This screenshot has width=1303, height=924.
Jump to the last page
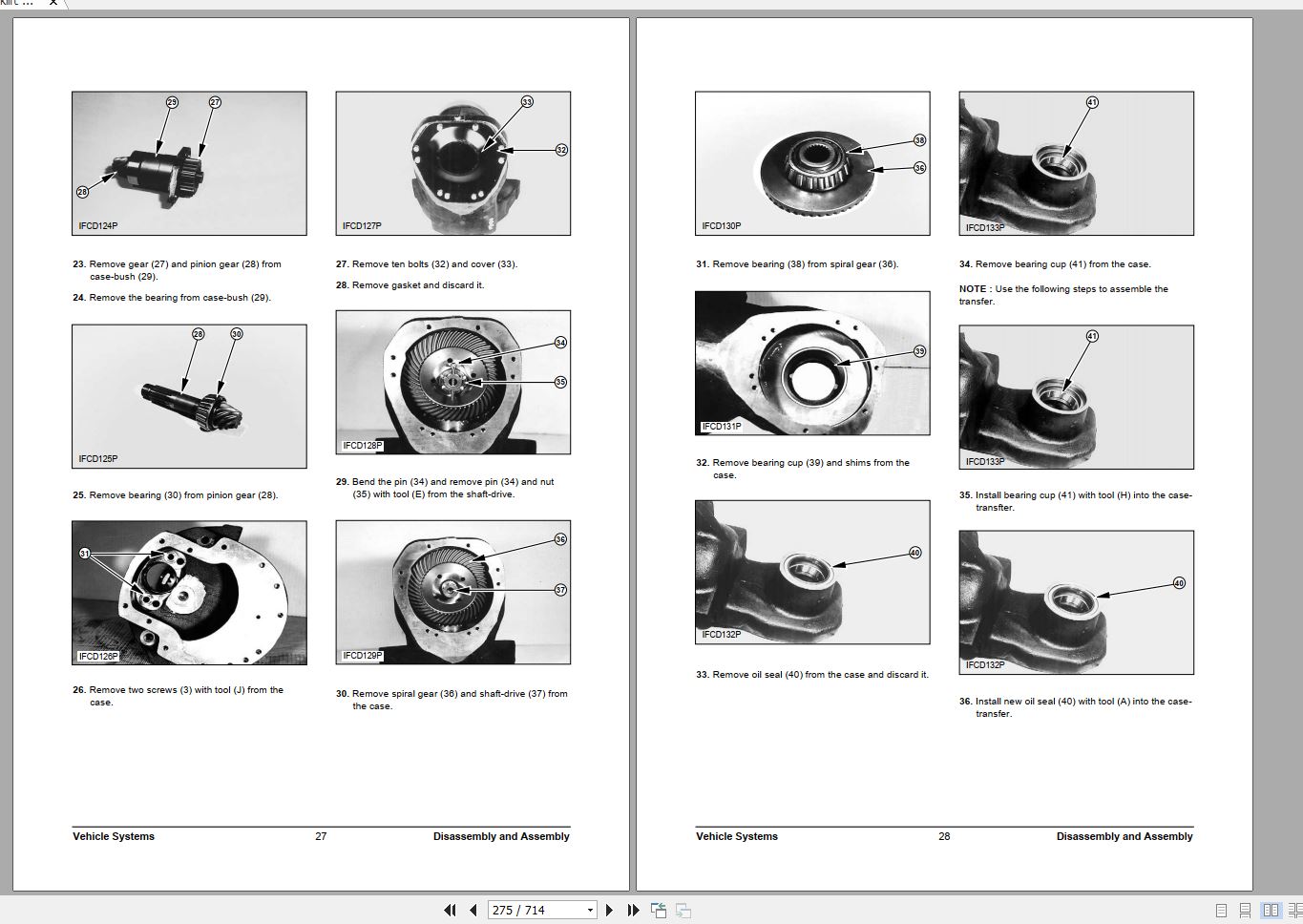633,910
